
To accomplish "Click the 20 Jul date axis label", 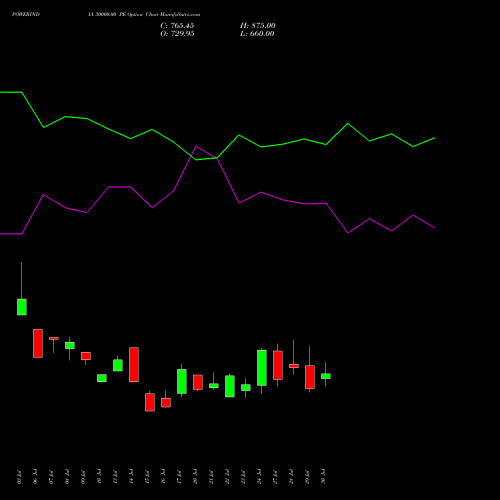I will [195, 477].
